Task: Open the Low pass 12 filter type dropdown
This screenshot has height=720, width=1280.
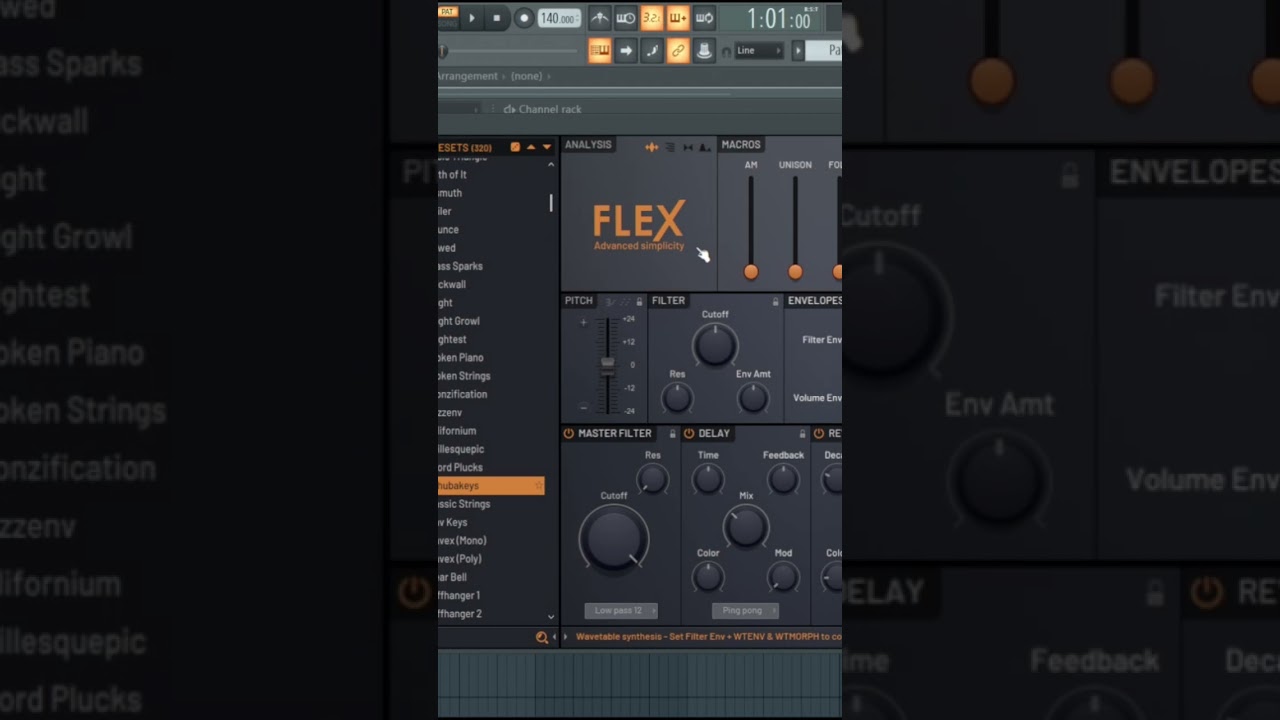Action: tap(621, 610)
